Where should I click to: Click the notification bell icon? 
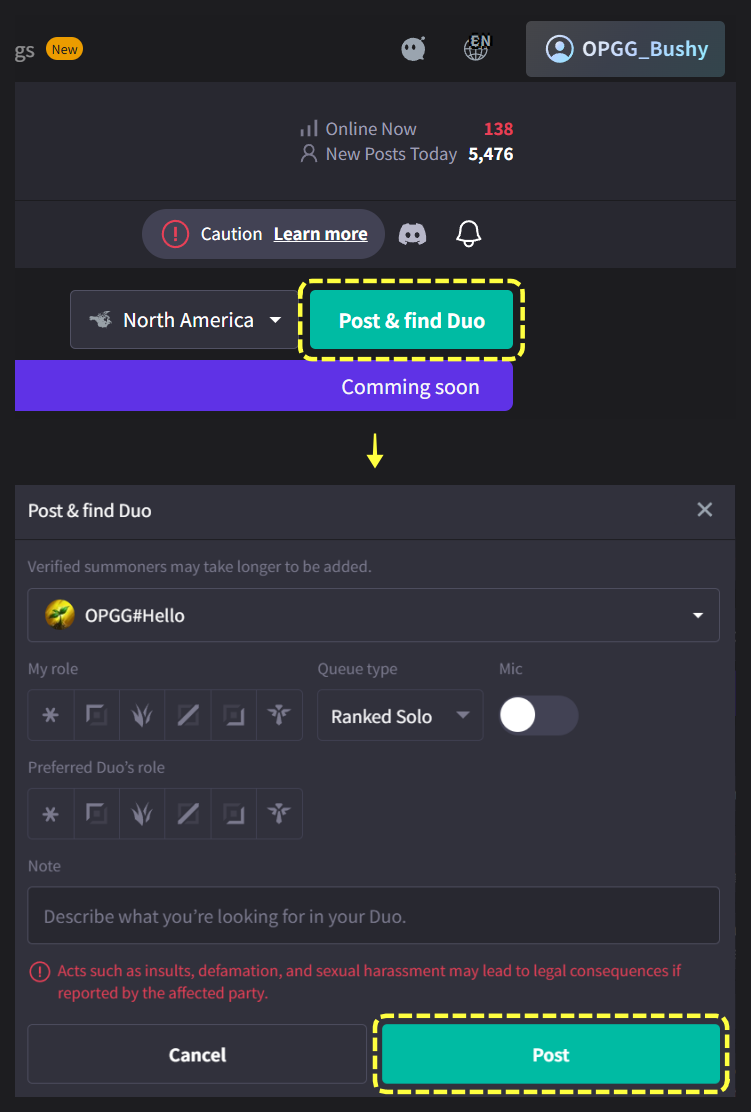468,234
